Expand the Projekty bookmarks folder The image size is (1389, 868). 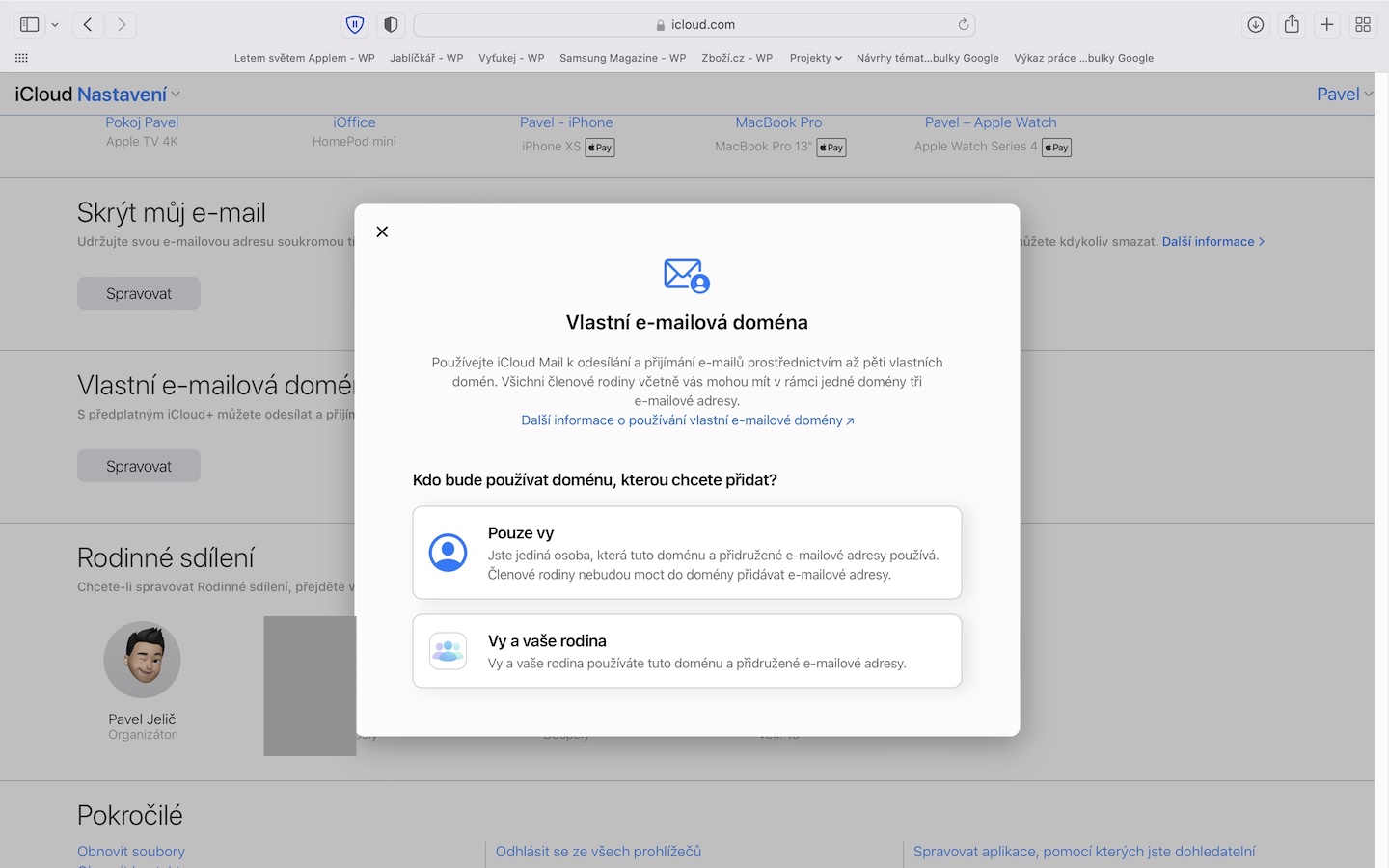point(815,58)
